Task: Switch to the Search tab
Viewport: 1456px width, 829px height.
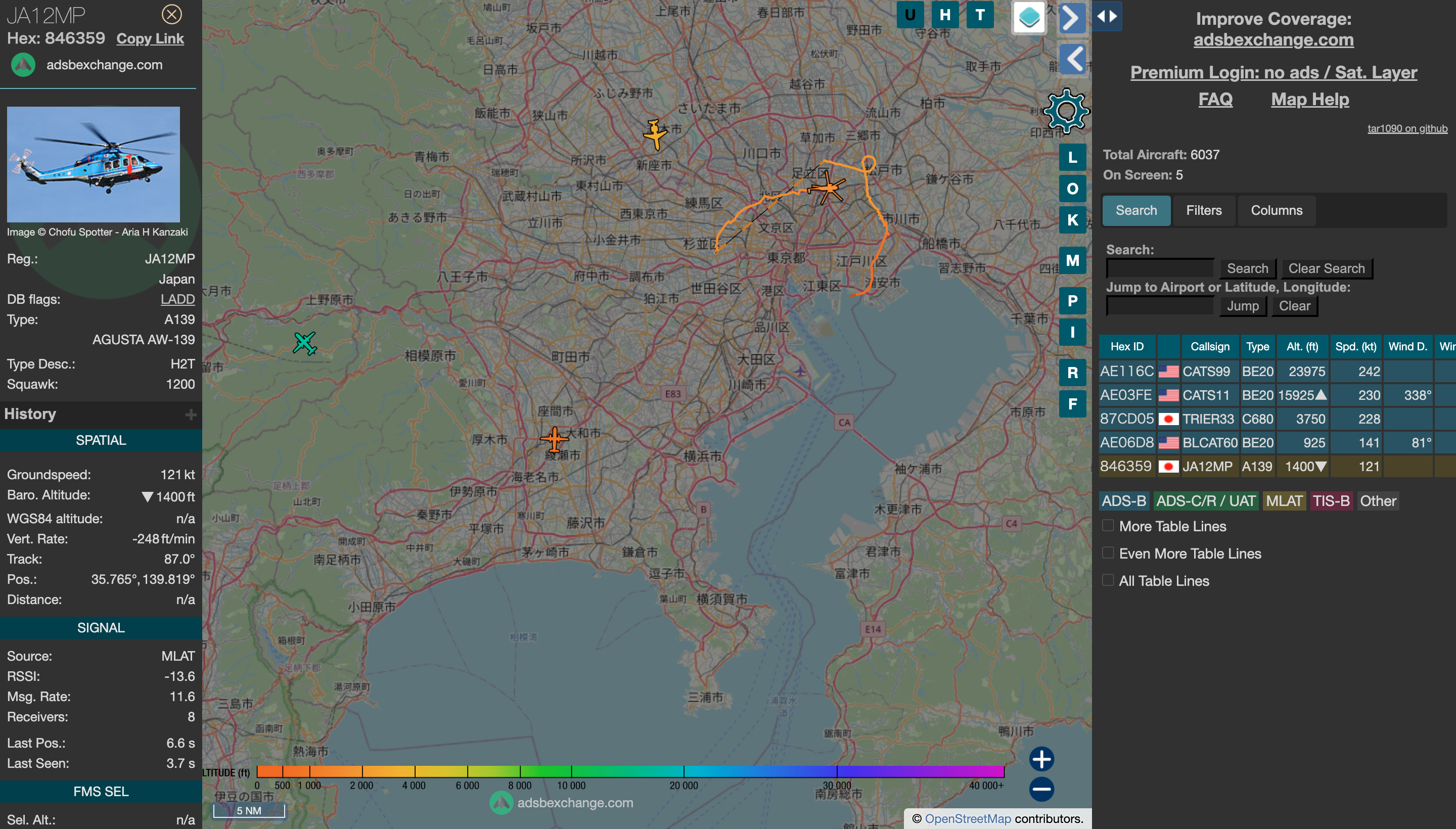Action: click(x=1136, y=211)
